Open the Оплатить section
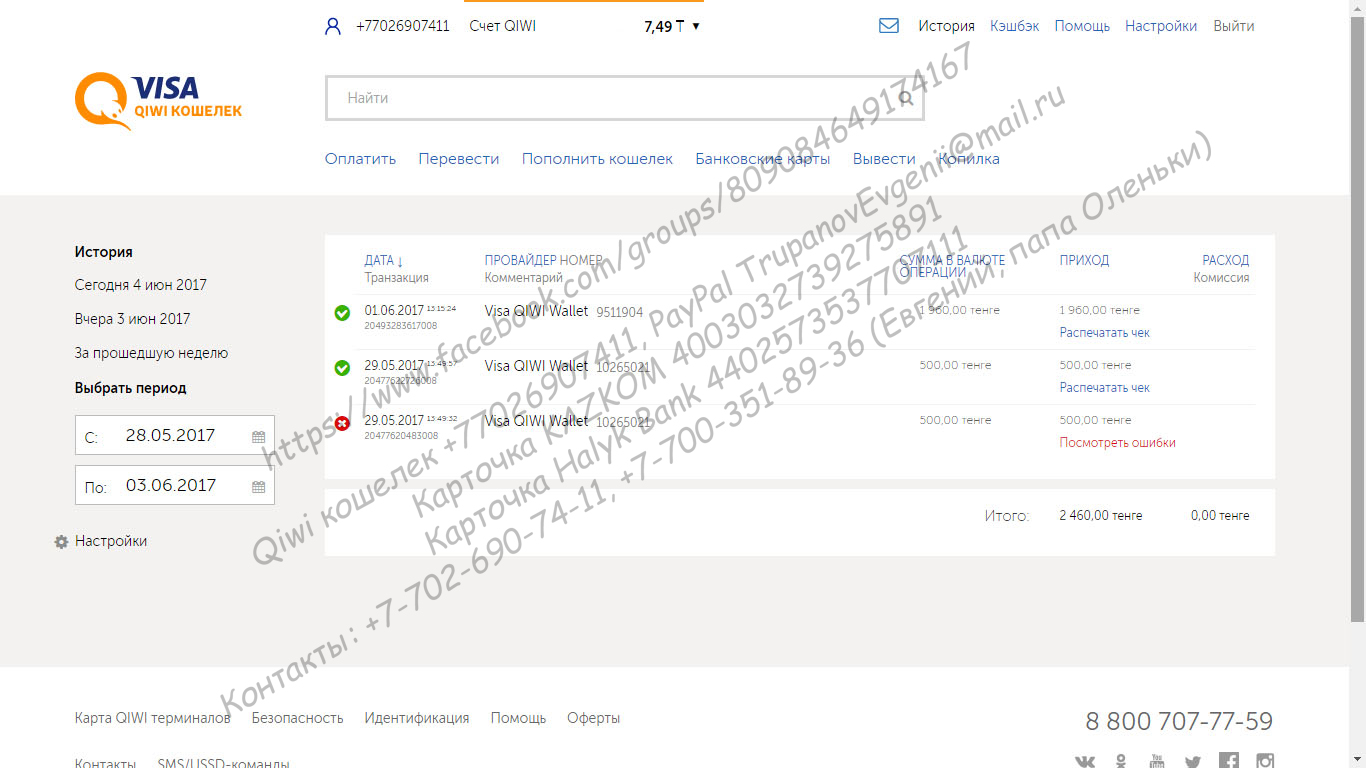Viewport: 1366px width, 768px height. tap(360, 159)
